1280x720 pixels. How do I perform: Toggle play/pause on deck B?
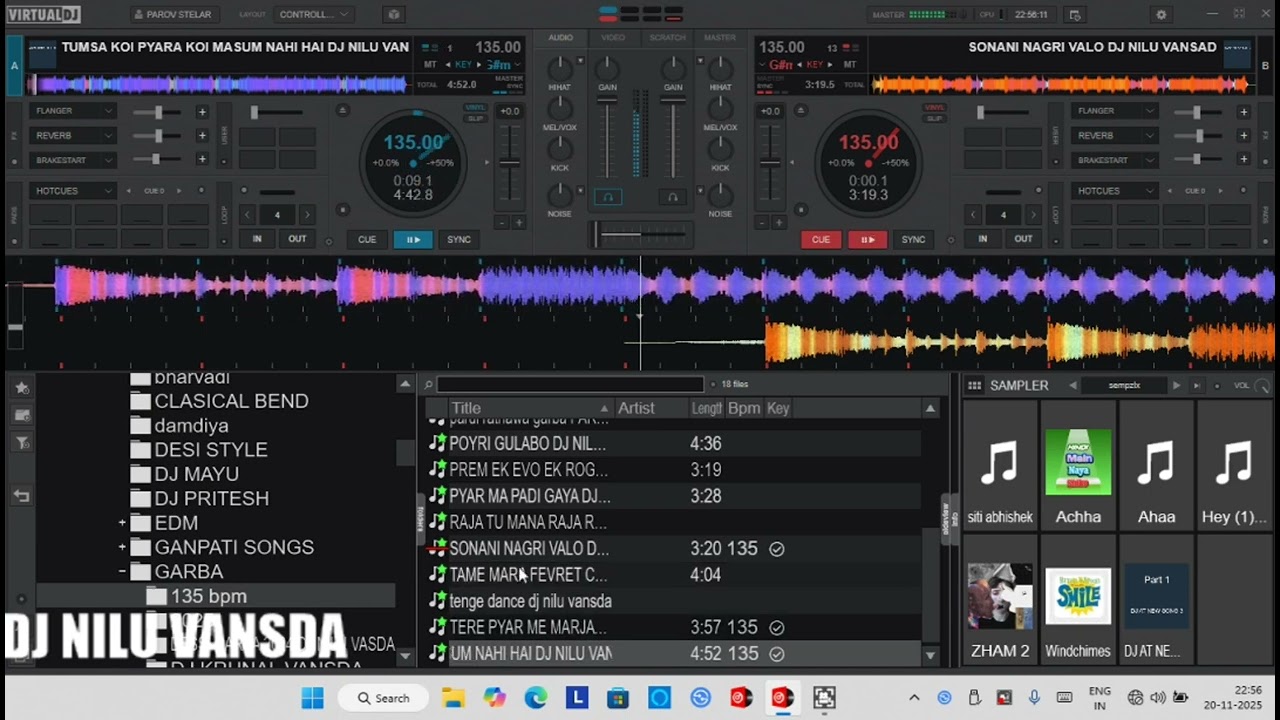tap(867, 239)
